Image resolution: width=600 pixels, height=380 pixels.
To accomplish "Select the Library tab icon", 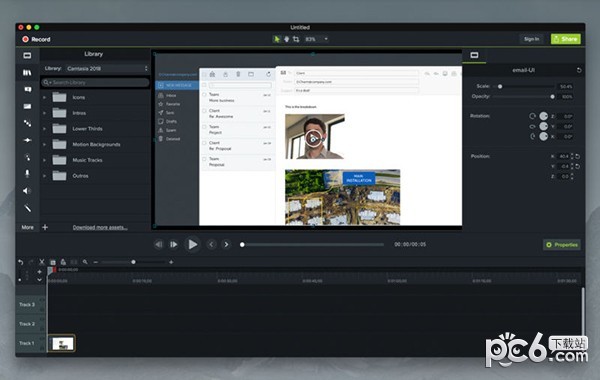I will click(27, 72).
